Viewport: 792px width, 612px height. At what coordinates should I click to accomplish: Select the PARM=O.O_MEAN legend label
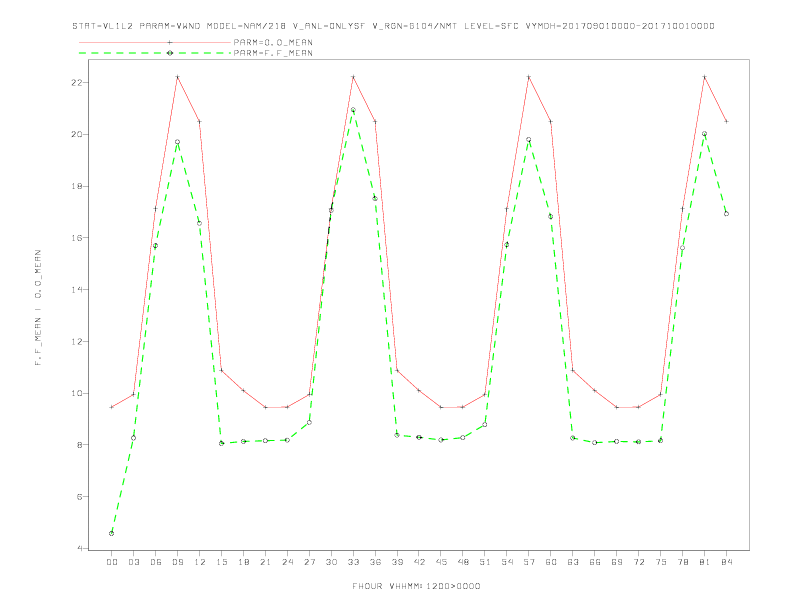[273, 42]
